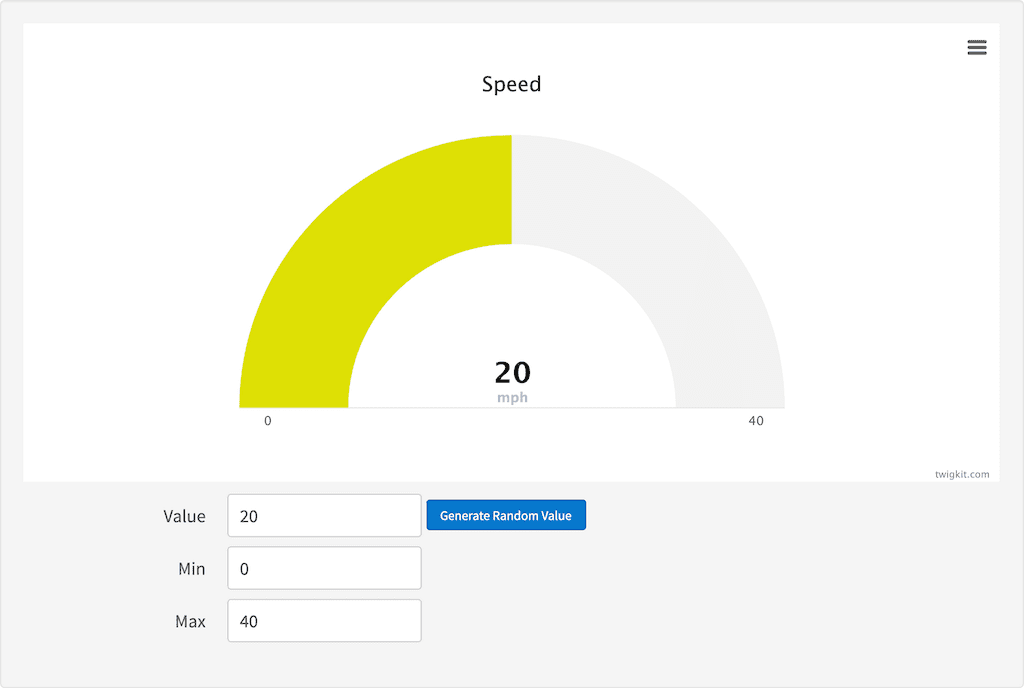Click the mph unit label
The image size is (1024, 688).
coord(512,398)
